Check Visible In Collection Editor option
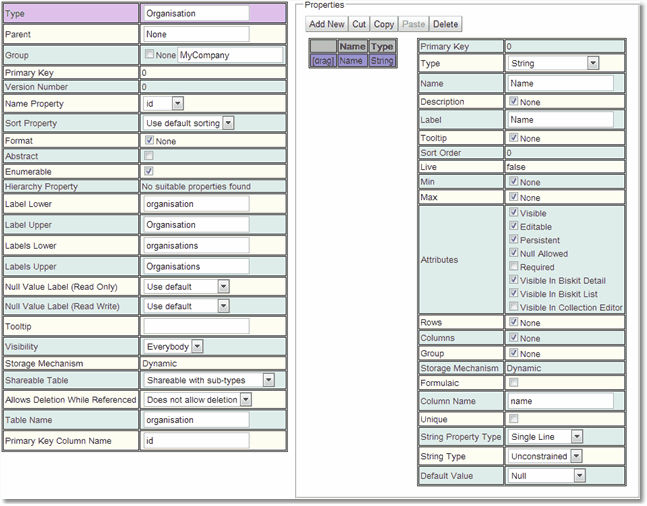This screenshot has width=647, height=506. point(514,307)
